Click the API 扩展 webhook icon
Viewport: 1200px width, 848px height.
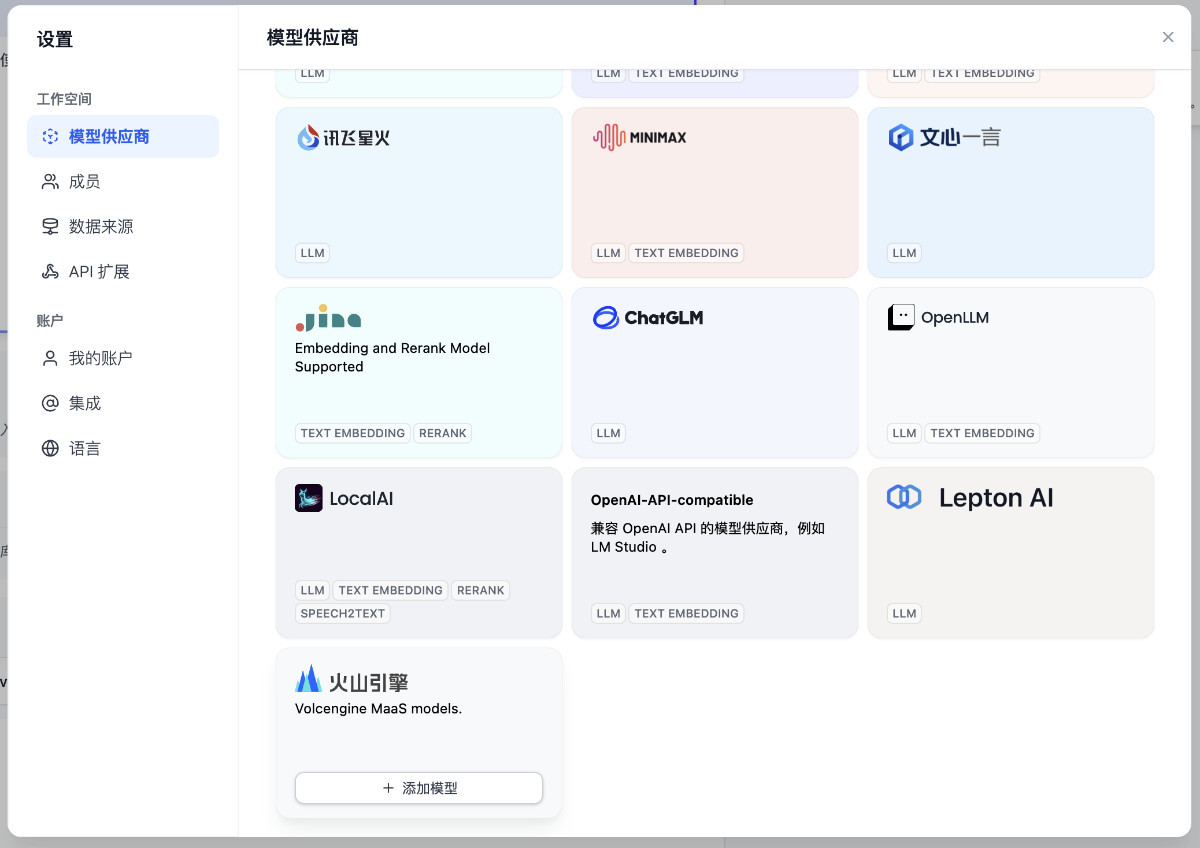coord(50,272)
